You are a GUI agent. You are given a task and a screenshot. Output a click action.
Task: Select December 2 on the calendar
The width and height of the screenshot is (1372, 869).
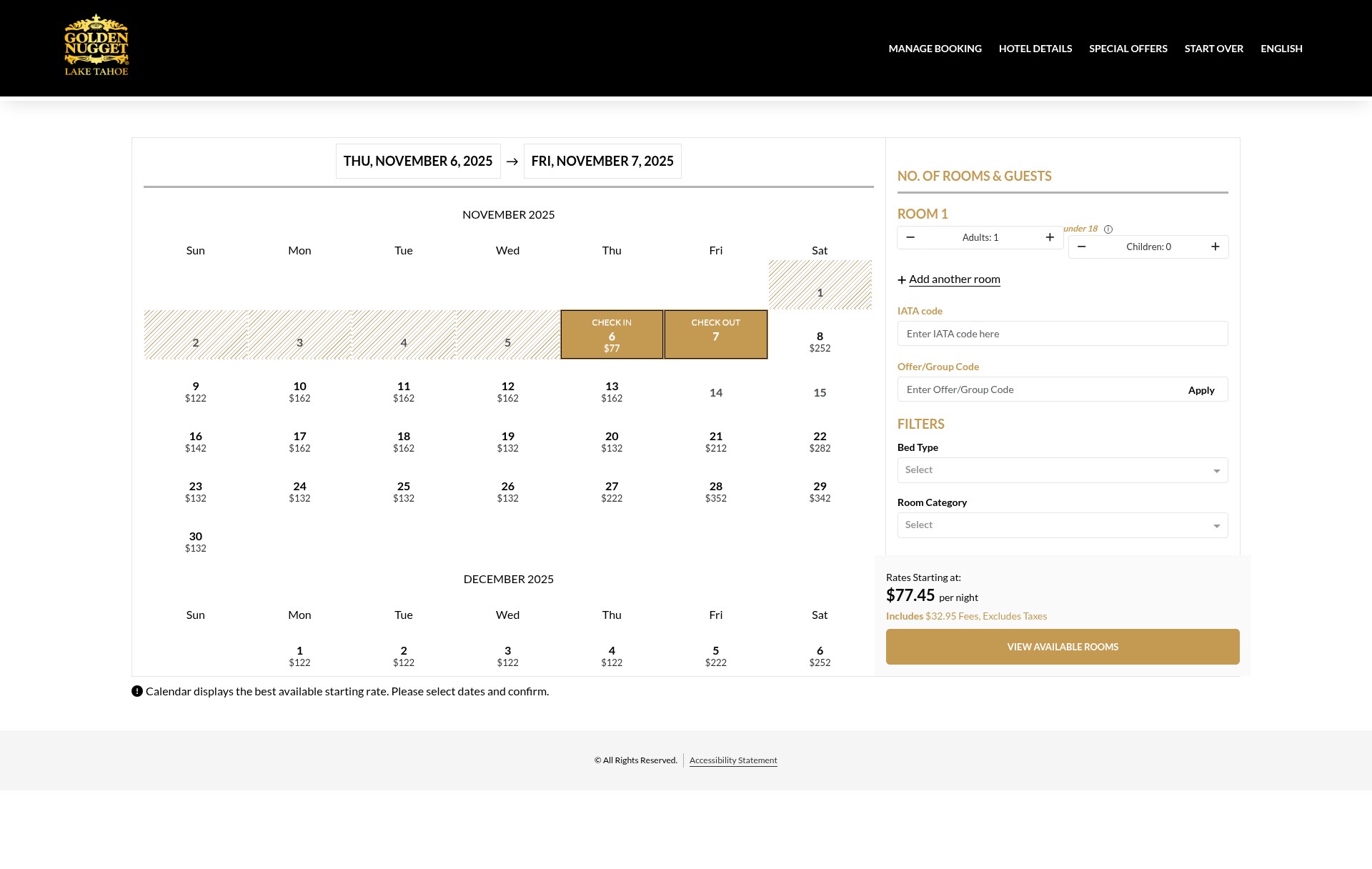(x=404, y=656)
